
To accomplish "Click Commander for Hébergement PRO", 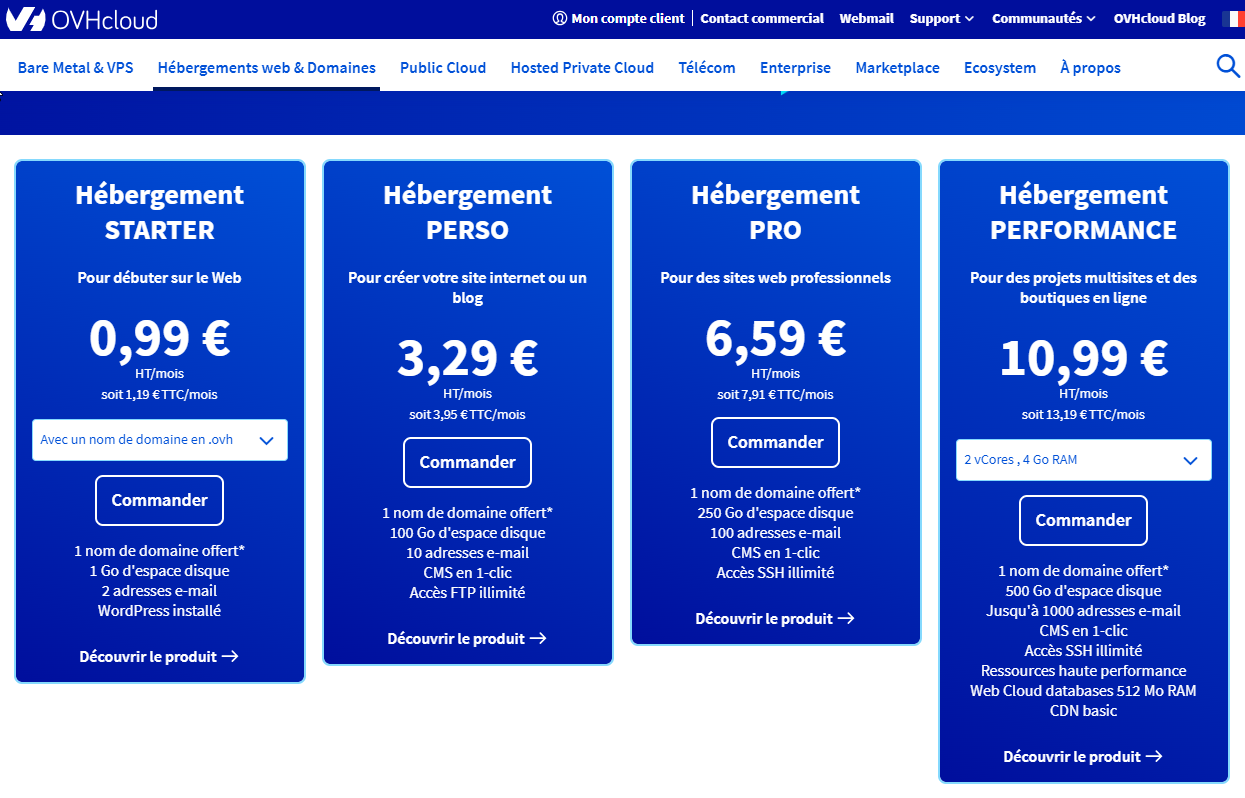I will pos(775,443).
